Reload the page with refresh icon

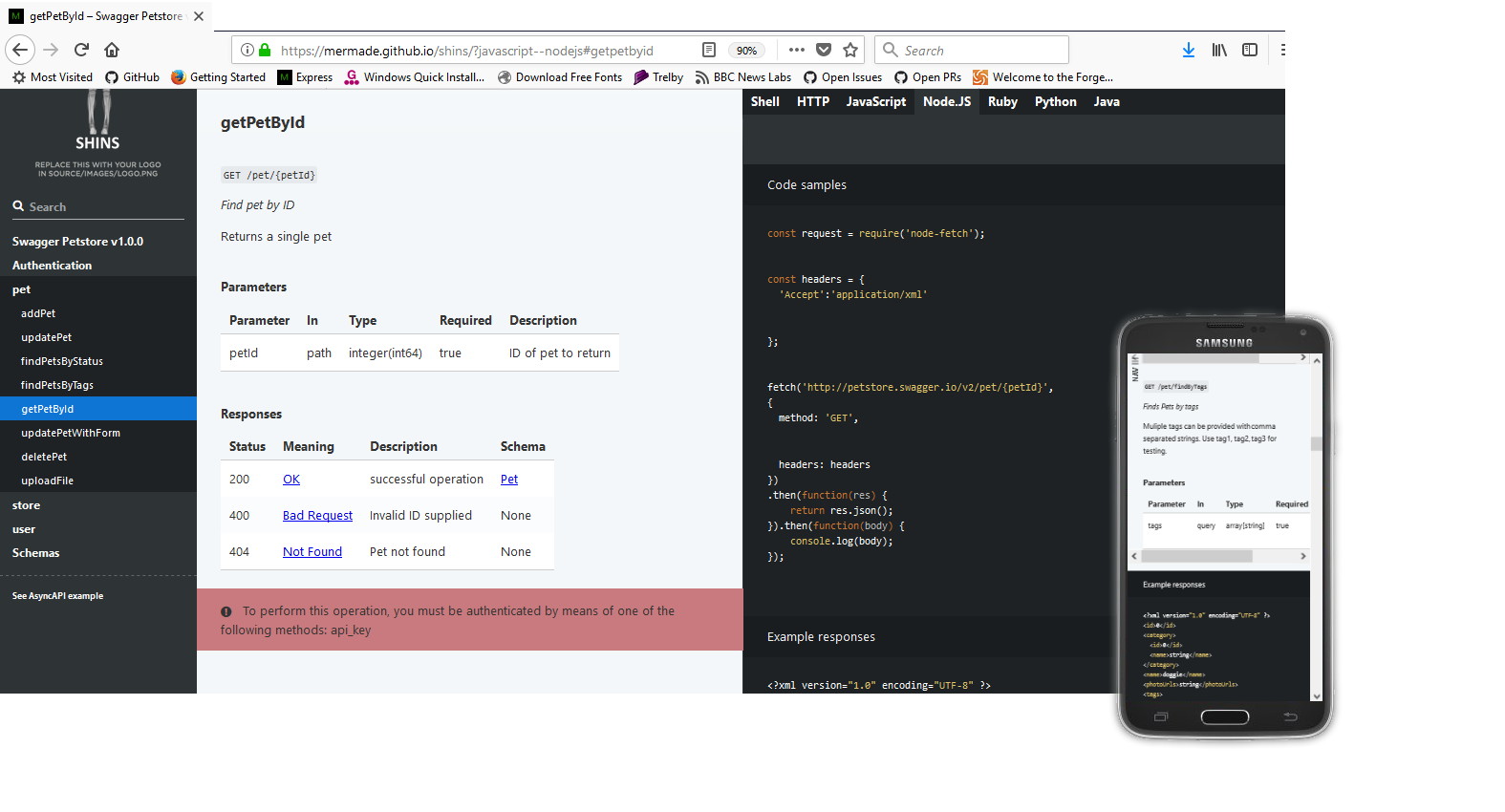81,50
